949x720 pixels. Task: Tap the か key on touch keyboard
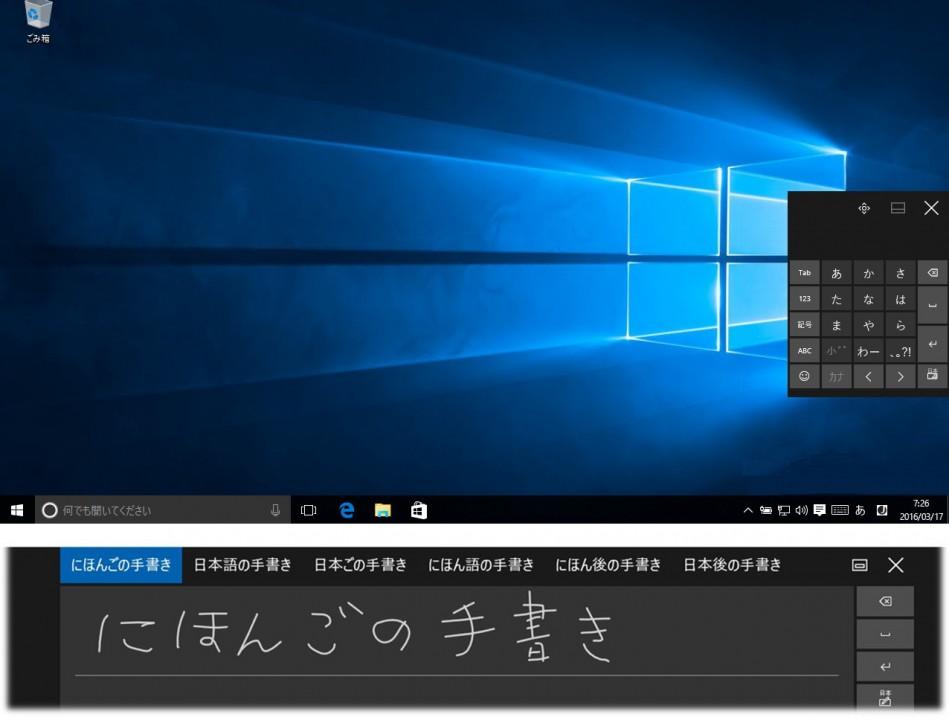pos(868,273)
